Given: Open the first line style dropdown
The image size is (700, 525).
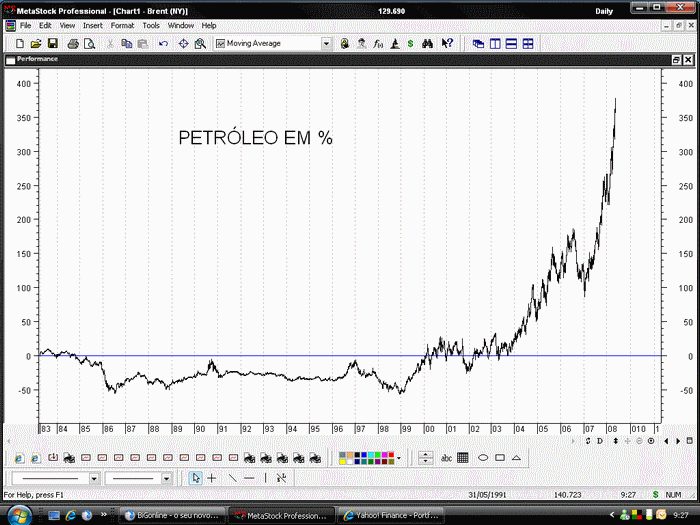Looking at the screenshot, I should [94, 479].
